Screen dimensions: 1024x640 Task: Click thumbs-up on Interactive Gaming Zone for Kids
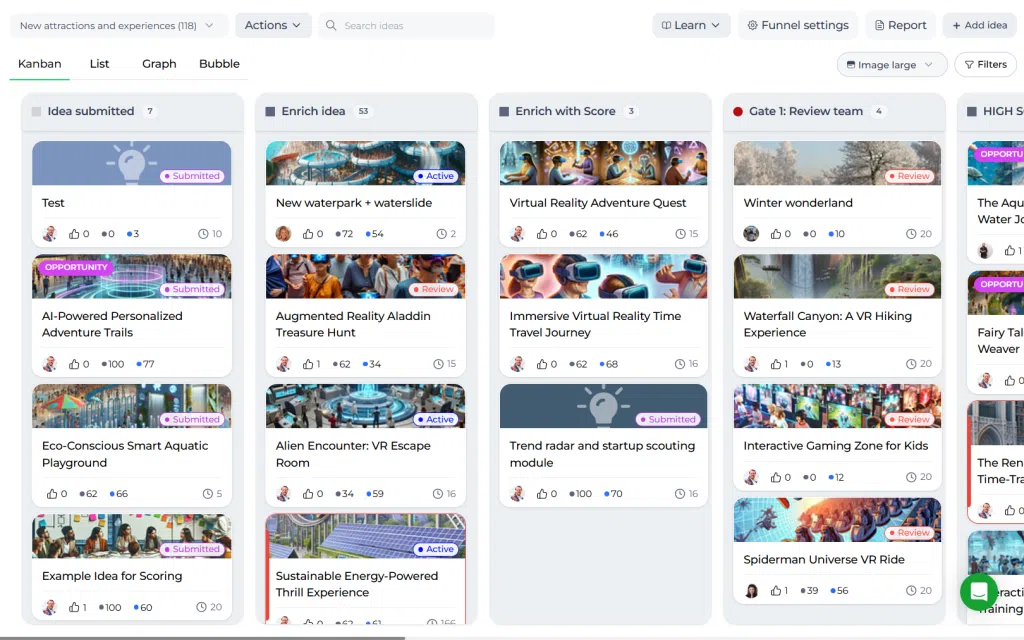775,477
